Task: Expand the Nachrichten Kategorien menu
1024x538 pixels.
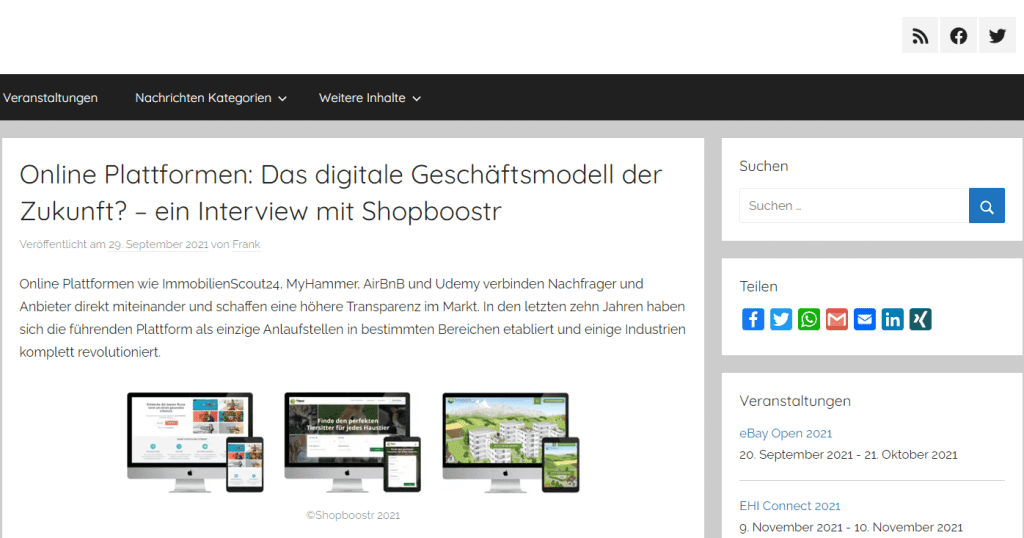Action: pos(210,98)
